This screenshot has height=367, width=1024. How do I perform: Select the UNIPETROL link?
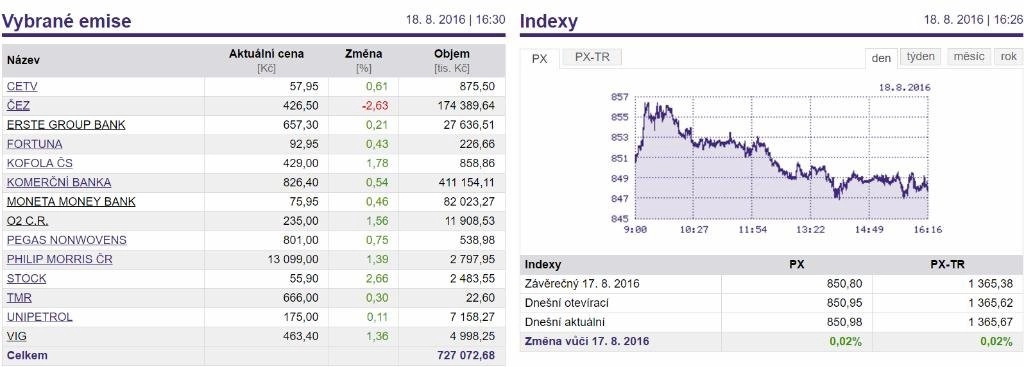point(40,317)
